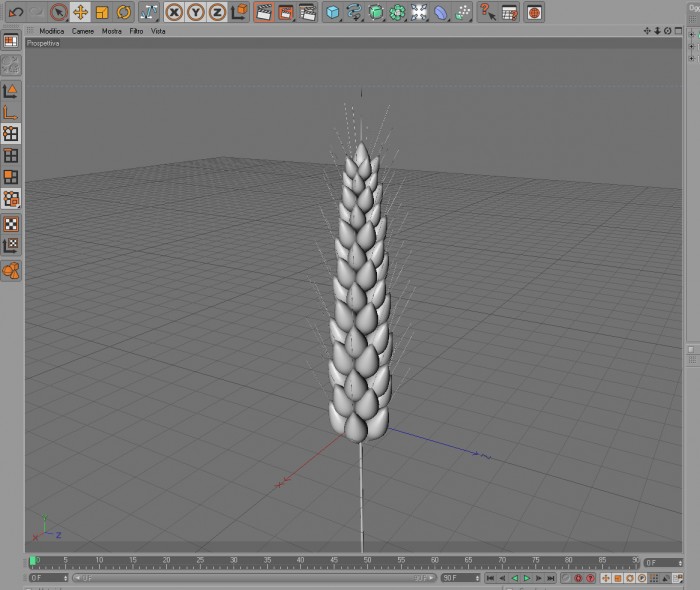Switch to Edges mode
The width and height of the screenshot is (700, 590).
(11, 156)
